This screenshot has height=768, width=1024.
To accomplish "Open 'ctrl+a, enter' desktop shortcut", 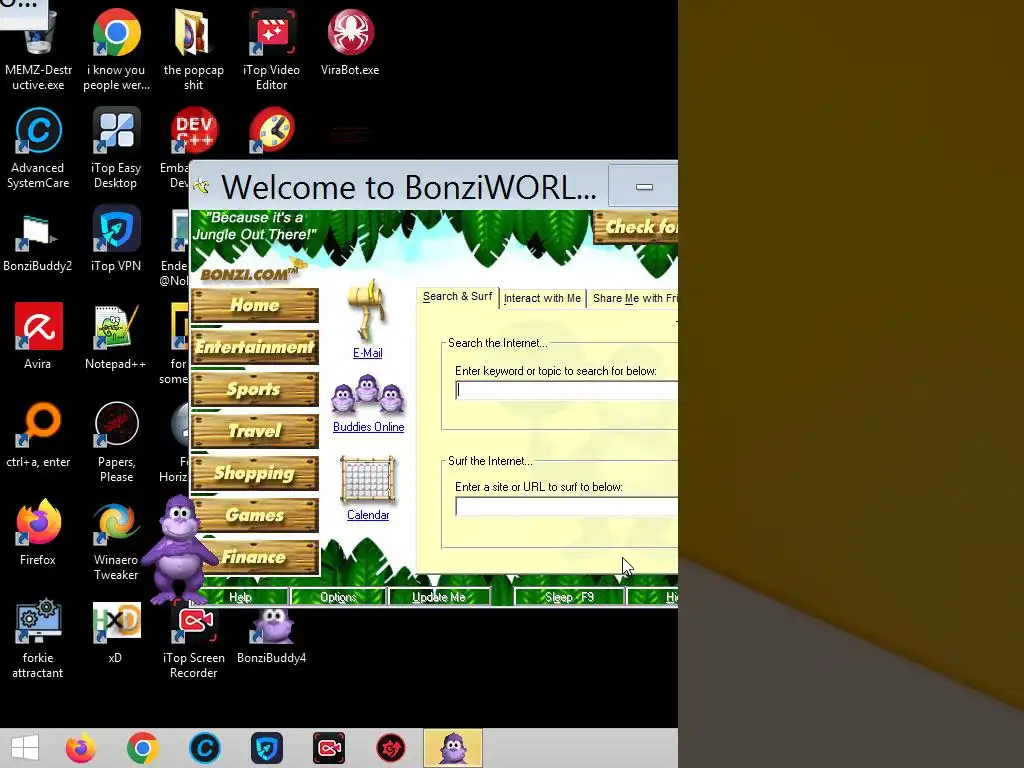I will (x=38, y=434).
